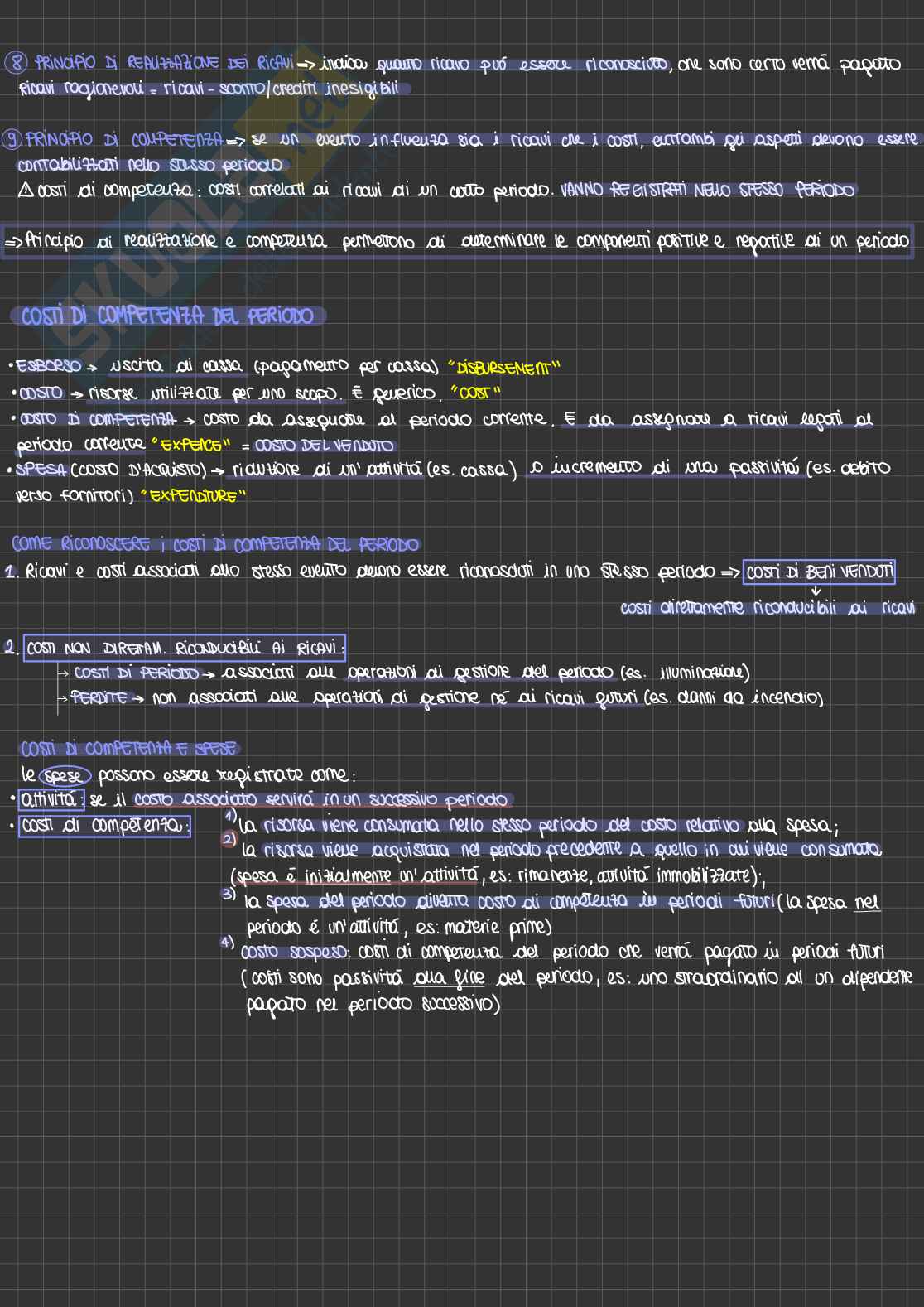Select the yellow word 'DISBURSEMENT'
The image size is (924, 1307).
tap(503, 368)
